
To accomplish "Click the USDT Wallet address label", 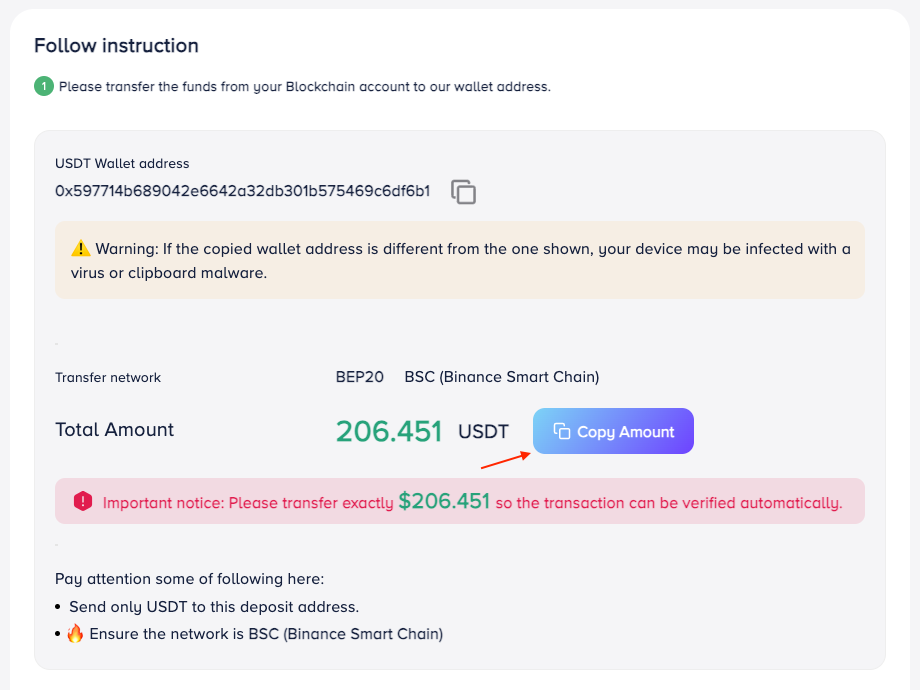I will click(x=122, y=163).
